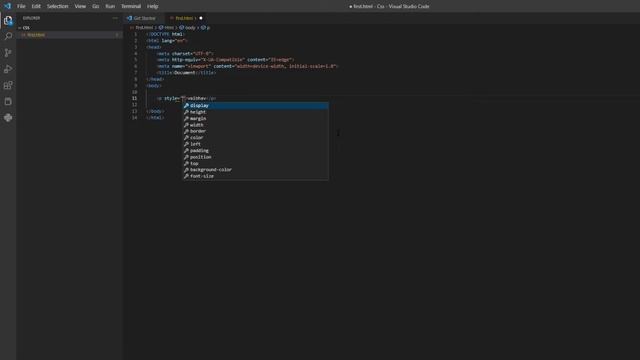Open the Go menu
This screenshot has width=640, height=360.
tap(96, 6)
